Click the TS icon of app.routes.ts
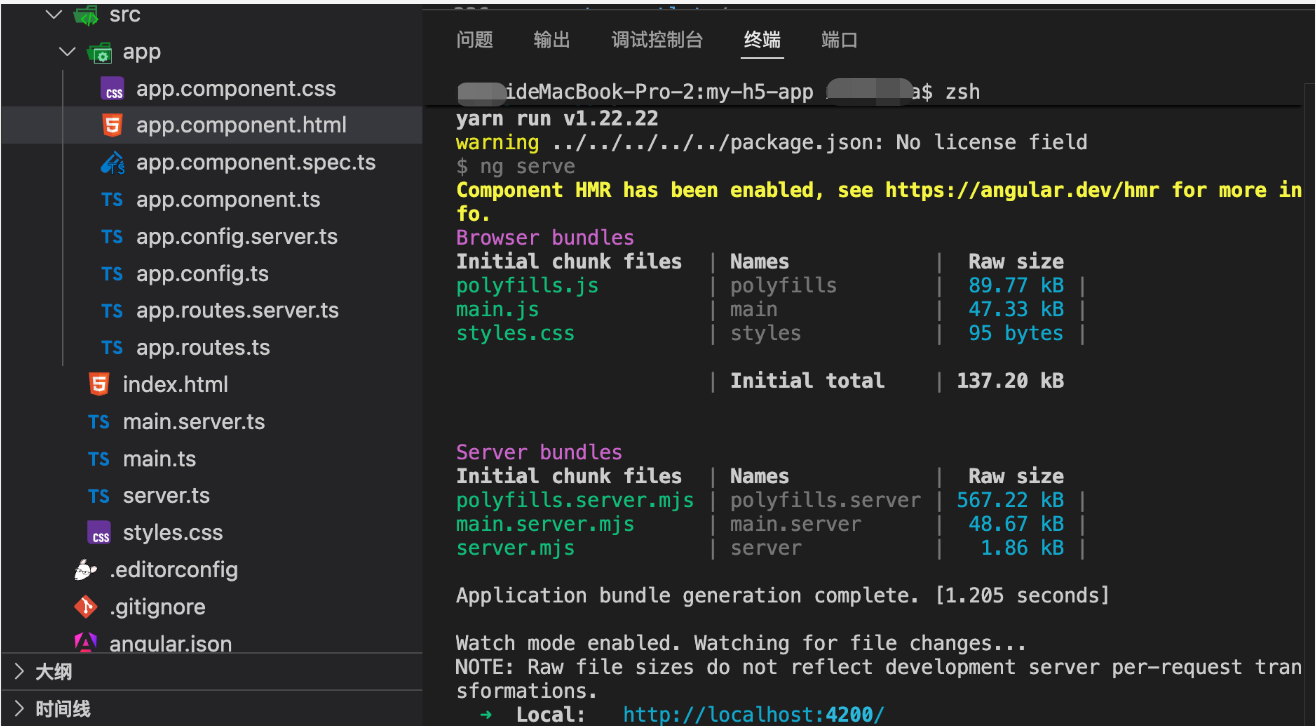Image resolution: width=1316 pixels, height=726 pixels. point(112,348)
